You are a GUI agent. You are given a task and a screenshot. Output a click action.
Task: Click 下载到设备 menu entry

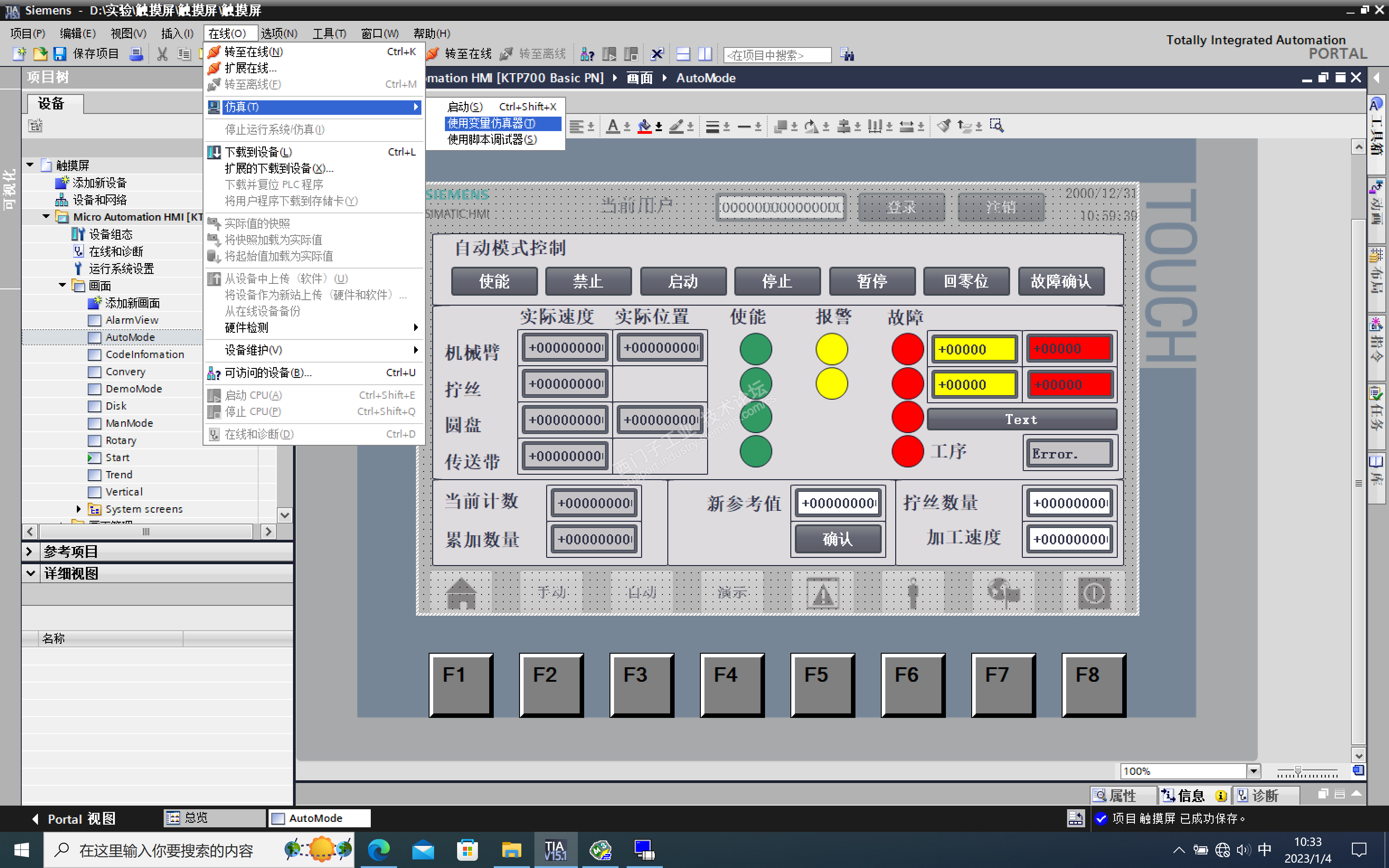point(258,152)
